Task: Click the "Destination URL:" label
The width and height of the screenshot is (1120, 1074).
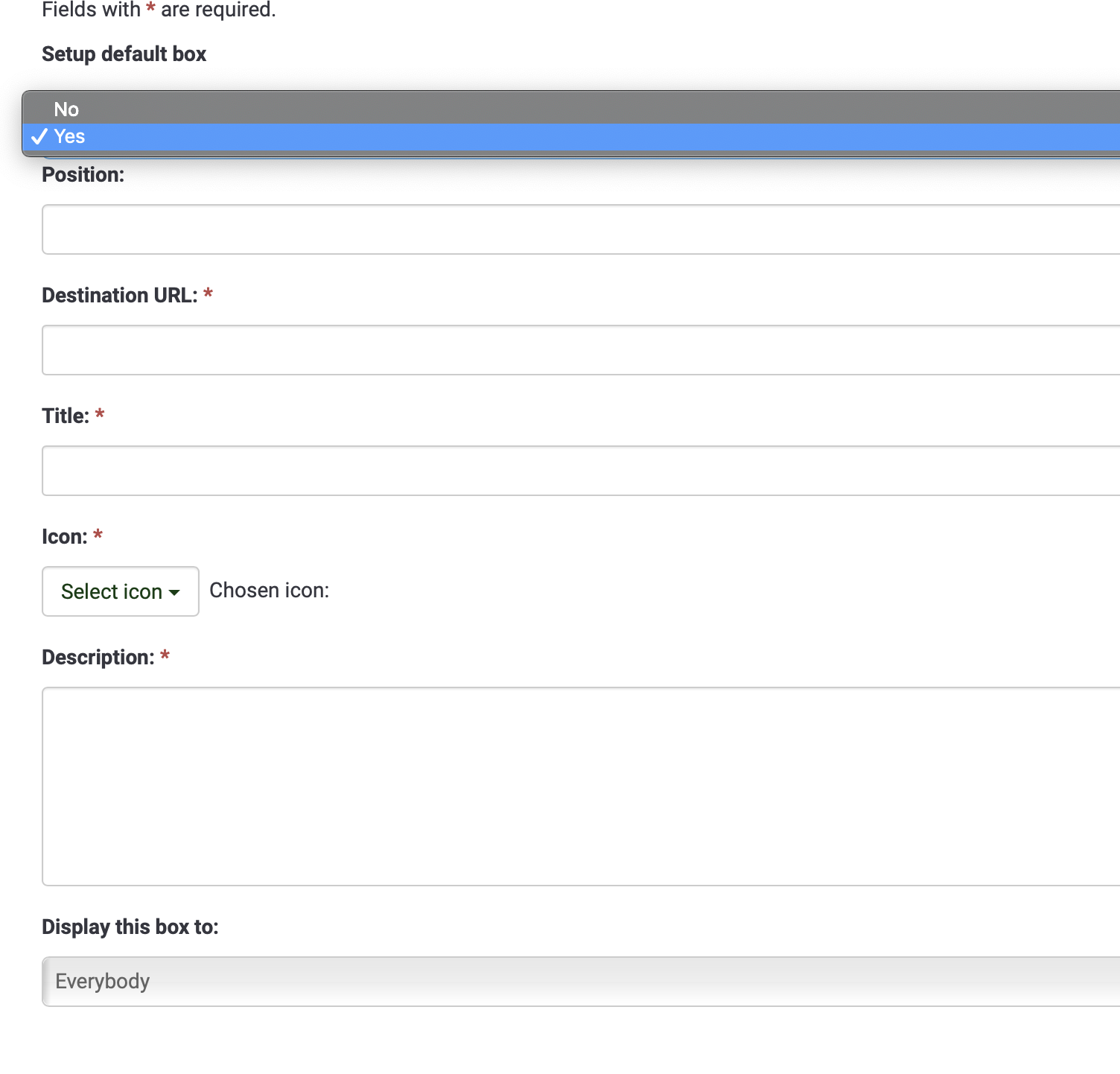Action: (119, 296)
